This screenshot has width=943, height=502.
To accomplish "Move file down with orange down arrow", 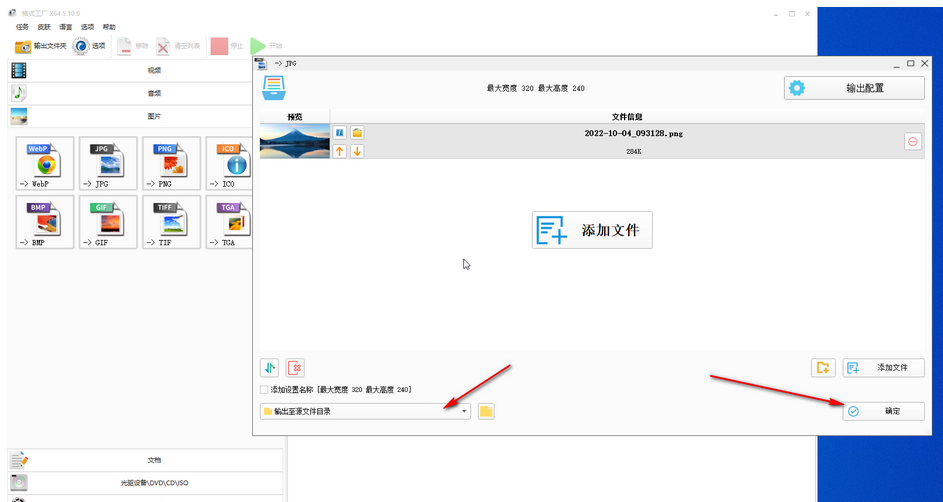I will coord(357,151).
